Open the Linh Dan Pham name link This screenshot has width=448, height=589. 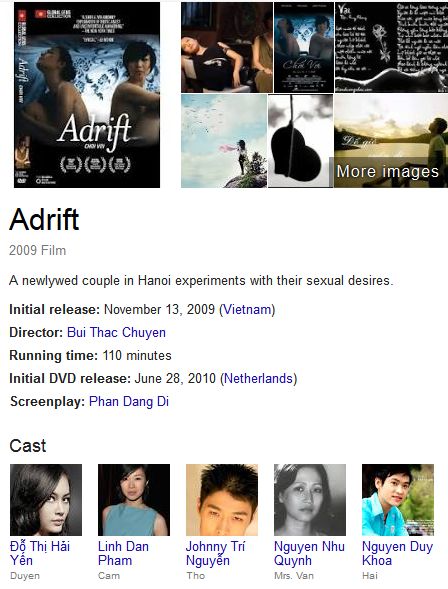pyautogui.click(x=123, y=553)
